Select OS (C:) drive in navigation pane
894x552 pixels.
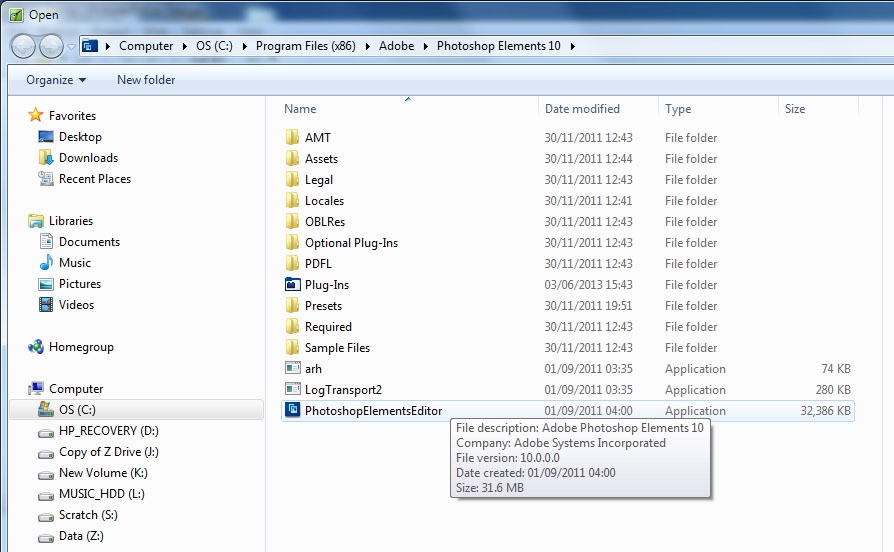(x=137, y=409)
